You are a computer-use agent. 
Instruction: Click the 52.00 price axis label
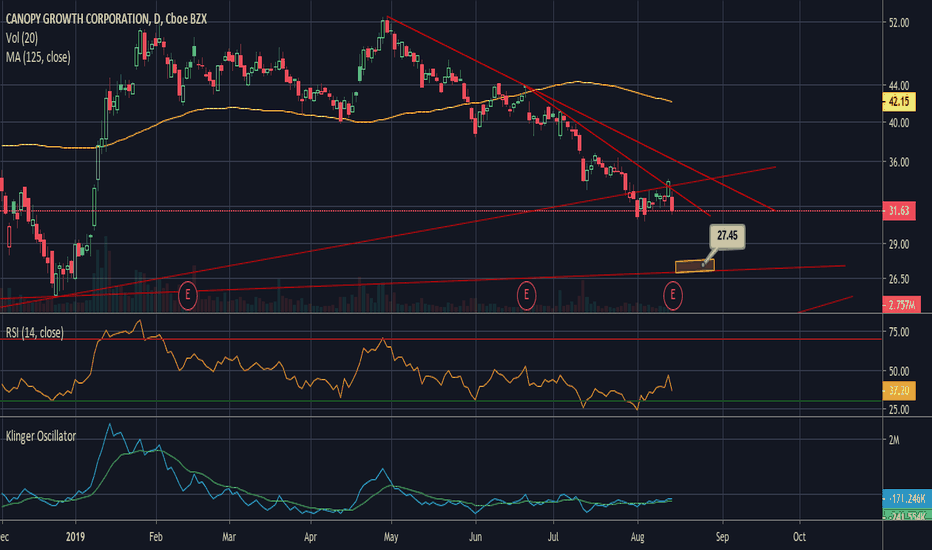[x=899, y=23]
